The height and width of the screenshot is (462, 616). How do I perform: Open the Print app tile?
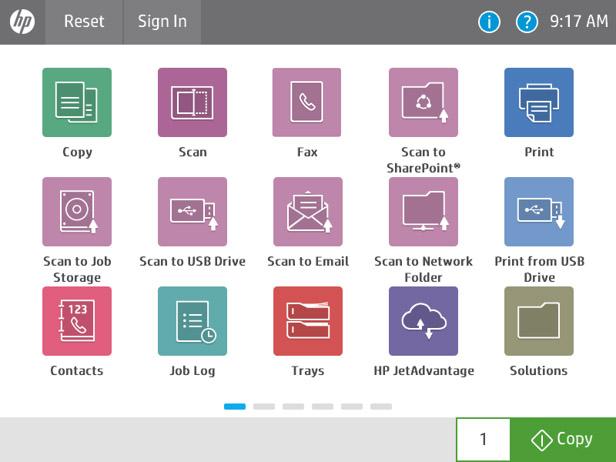pyautogui.click(x=539, y=103)
